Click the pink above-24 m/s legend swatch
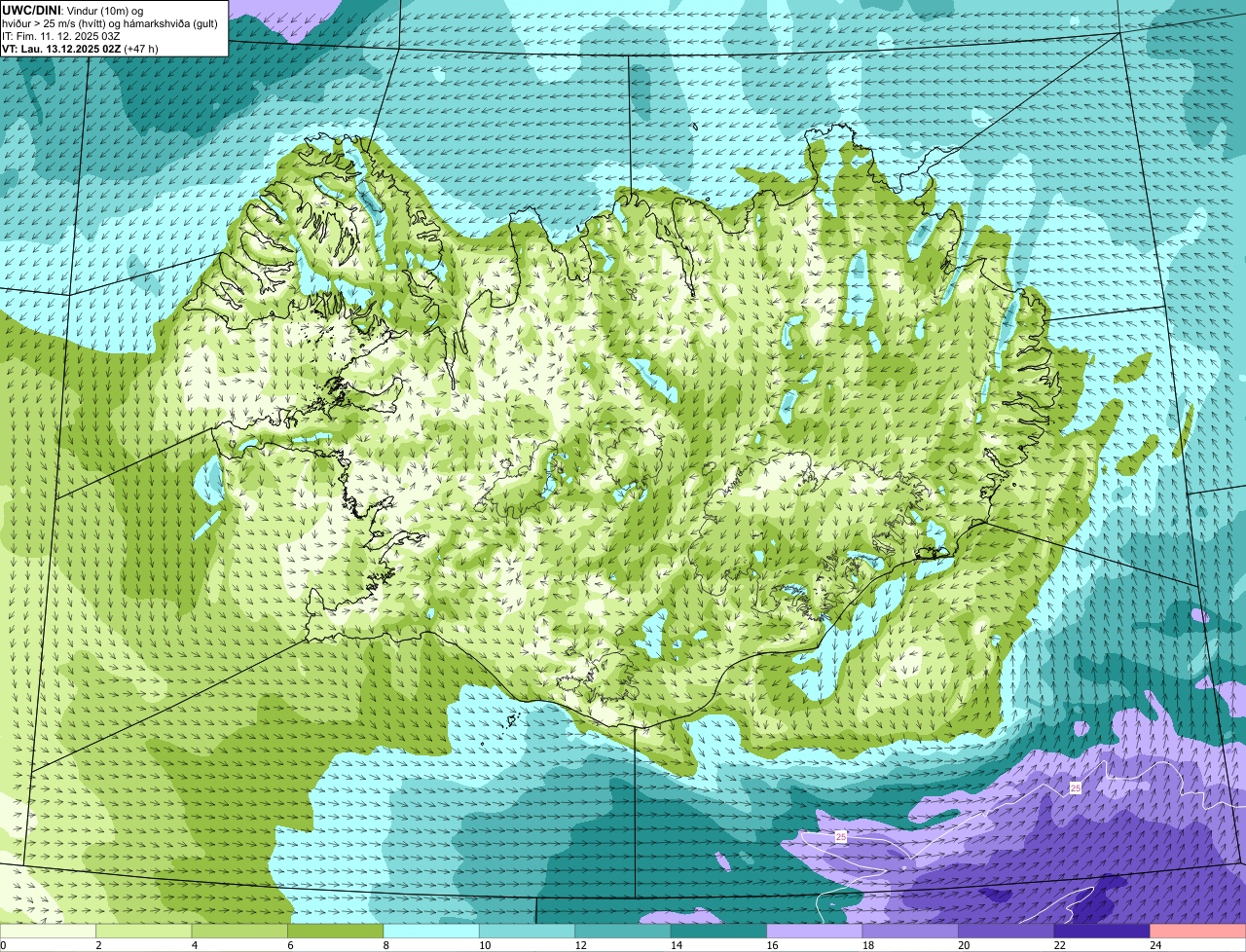 point(1198,931)
